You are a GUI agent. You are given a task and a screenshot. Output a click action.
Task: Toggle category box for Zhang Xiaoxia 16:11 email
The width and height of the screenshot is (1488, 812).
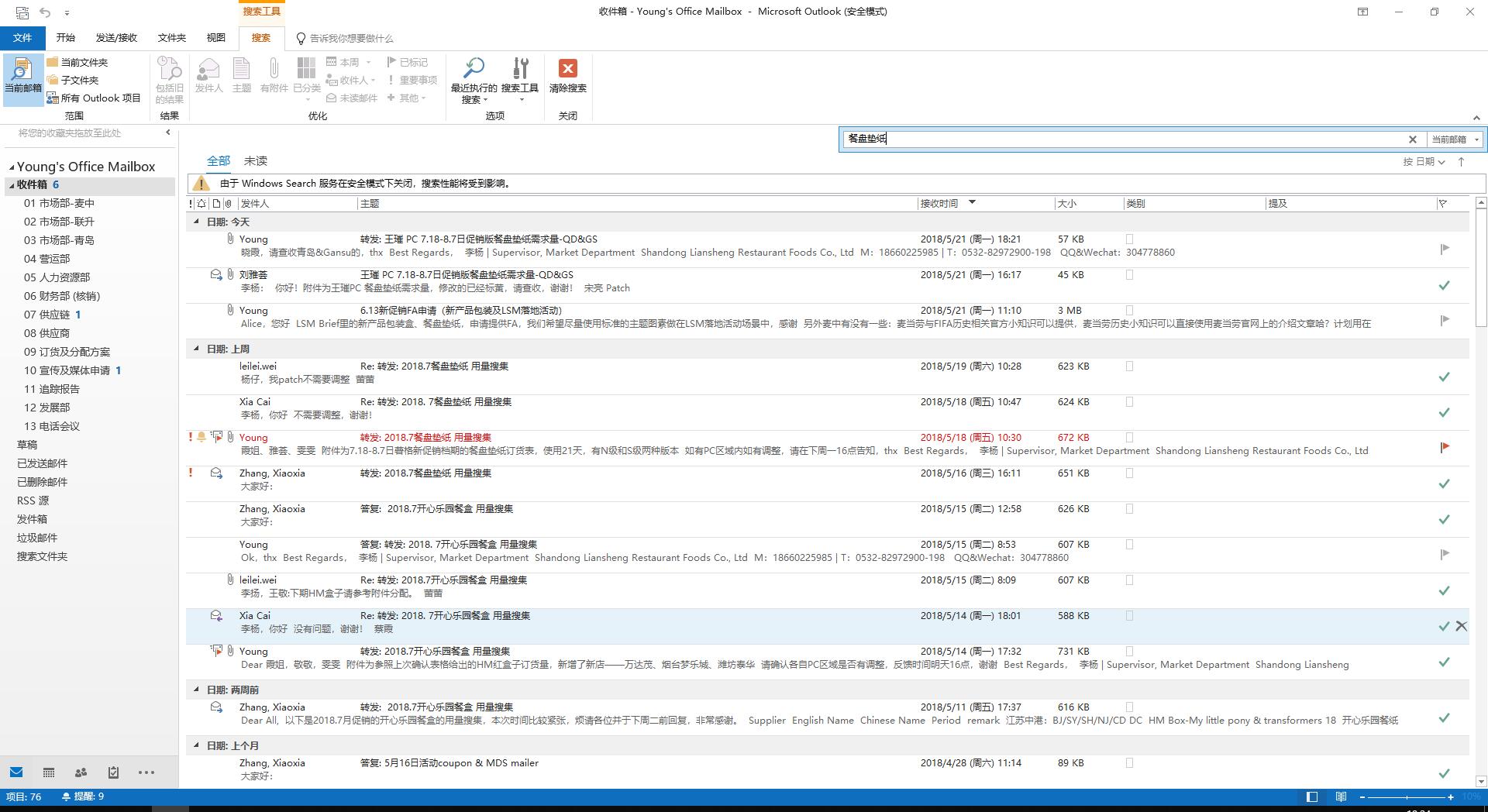pos(1129,473)
